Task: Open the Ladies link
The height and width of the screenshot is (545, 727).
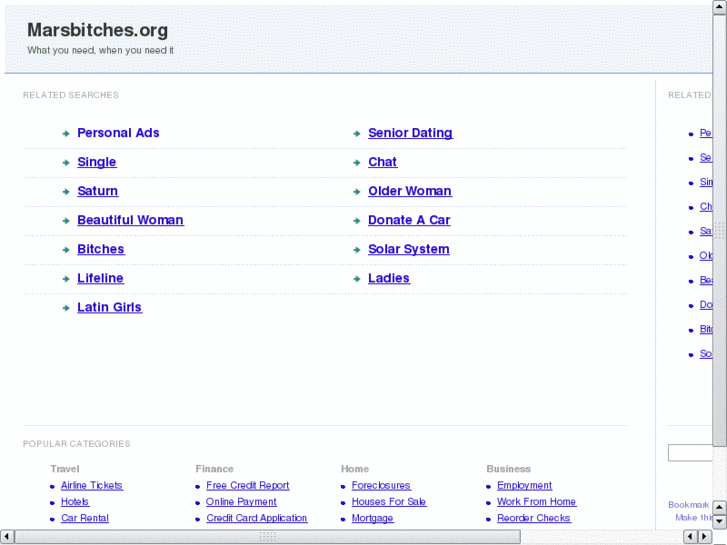Action: coord(389,278)
